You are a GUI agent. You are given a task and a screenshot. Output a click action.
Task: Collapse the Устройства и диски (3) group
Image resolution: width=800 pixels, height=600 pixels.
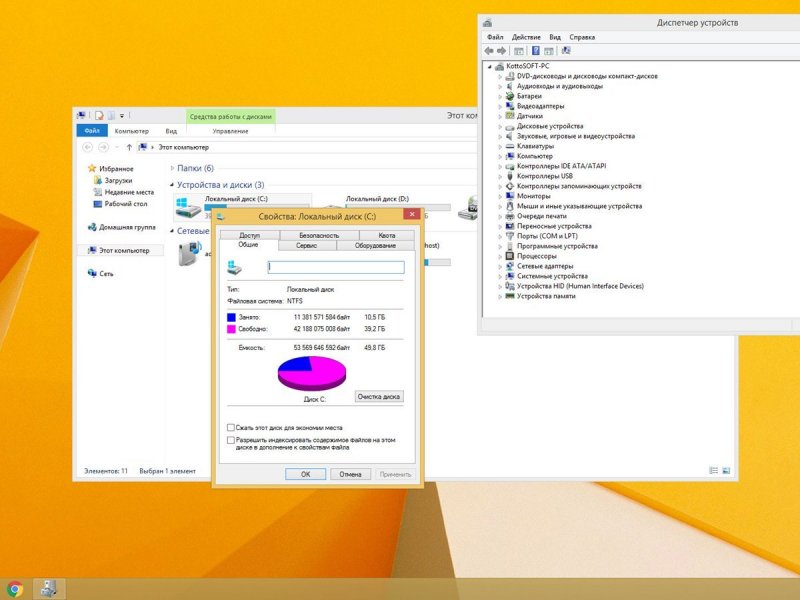tap(172, 185)
